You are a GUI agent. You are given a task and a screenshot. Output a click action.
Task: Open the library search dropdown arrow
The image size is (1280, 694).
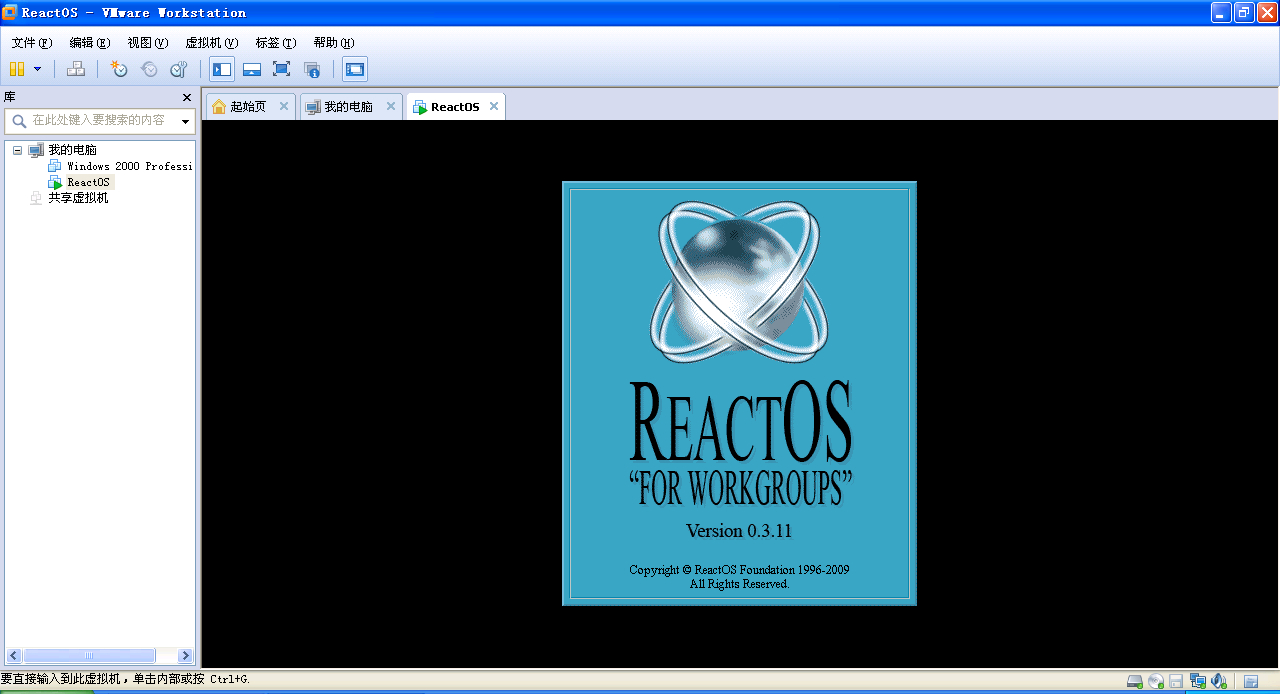click(x=185, y=121)
